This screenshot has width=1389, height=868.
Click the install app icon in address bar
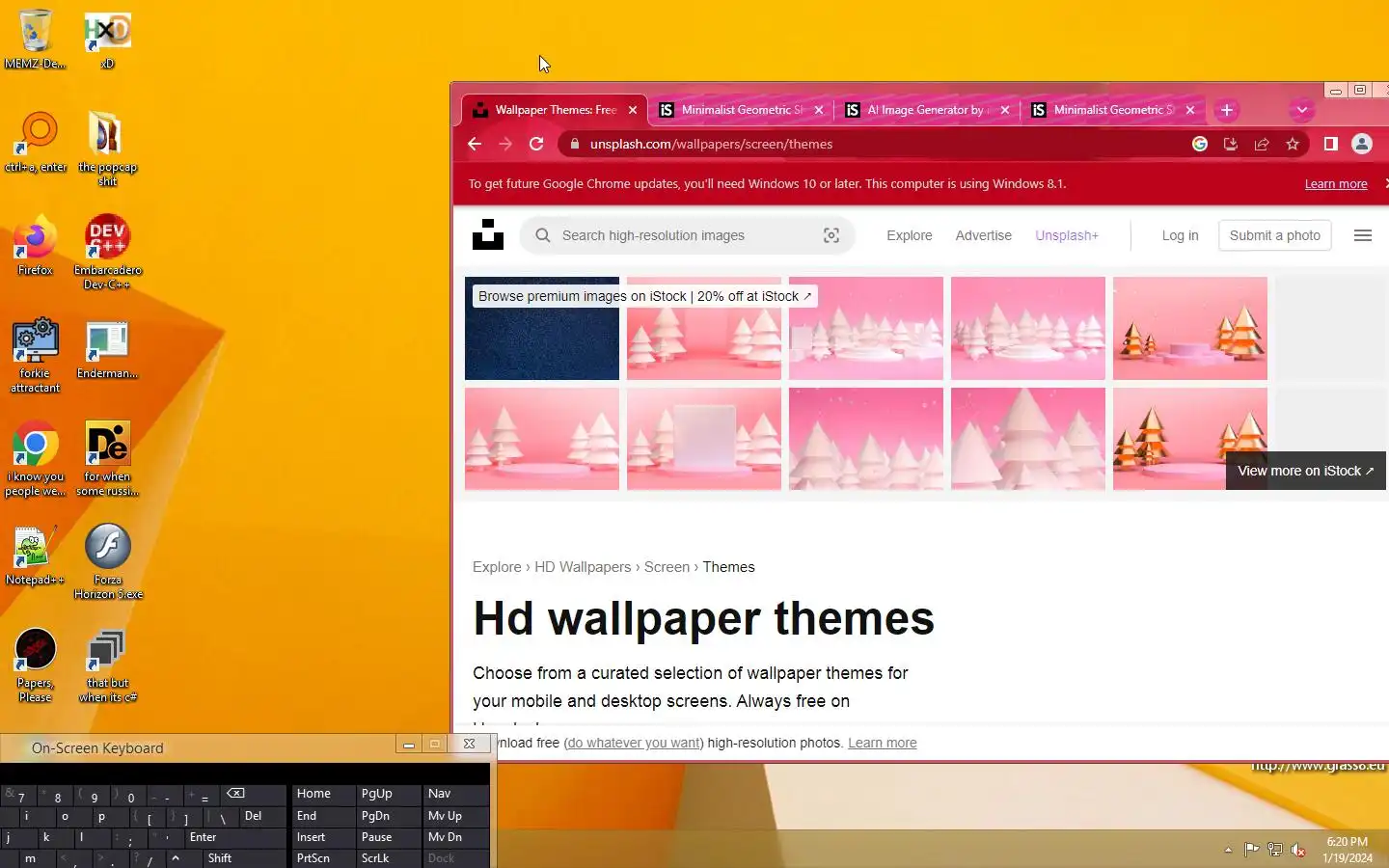point(1231,144)
